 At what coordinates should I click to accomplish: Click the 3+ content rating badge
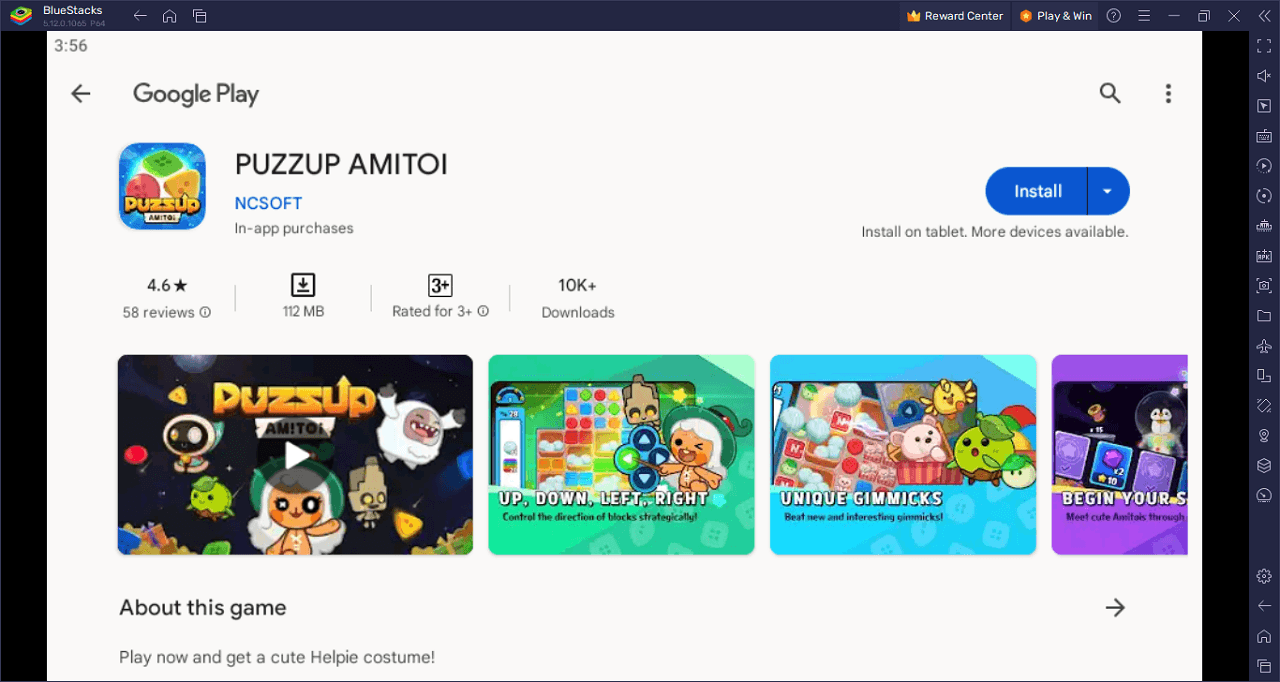(440, 285)
